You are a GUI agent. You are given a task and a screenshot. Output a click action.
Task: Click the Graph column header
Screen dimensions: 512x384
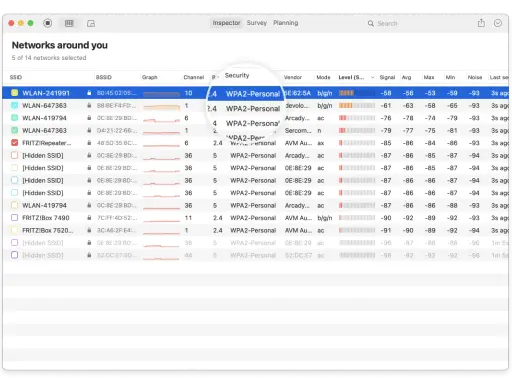(x=150, y=77)
